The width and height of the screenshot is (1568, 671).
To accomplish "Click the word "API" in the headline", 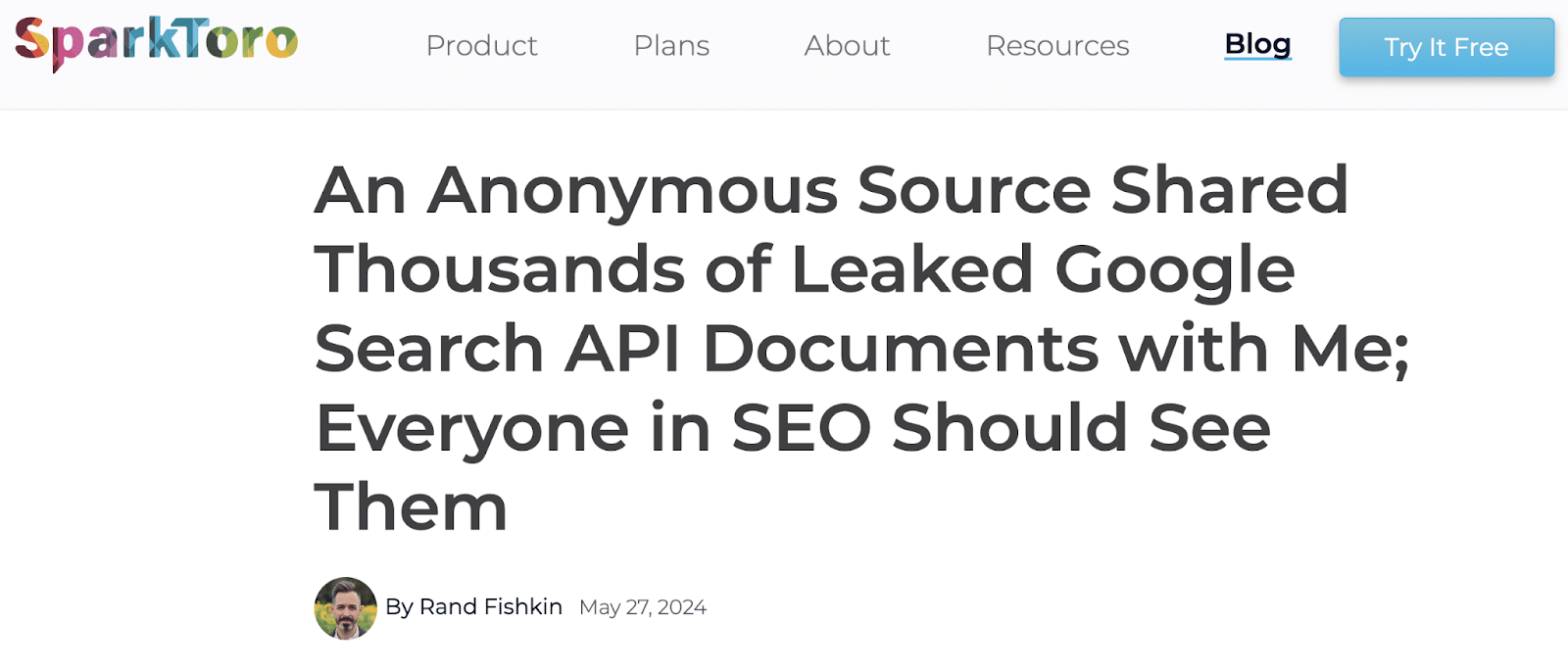I will pos(622,349).
